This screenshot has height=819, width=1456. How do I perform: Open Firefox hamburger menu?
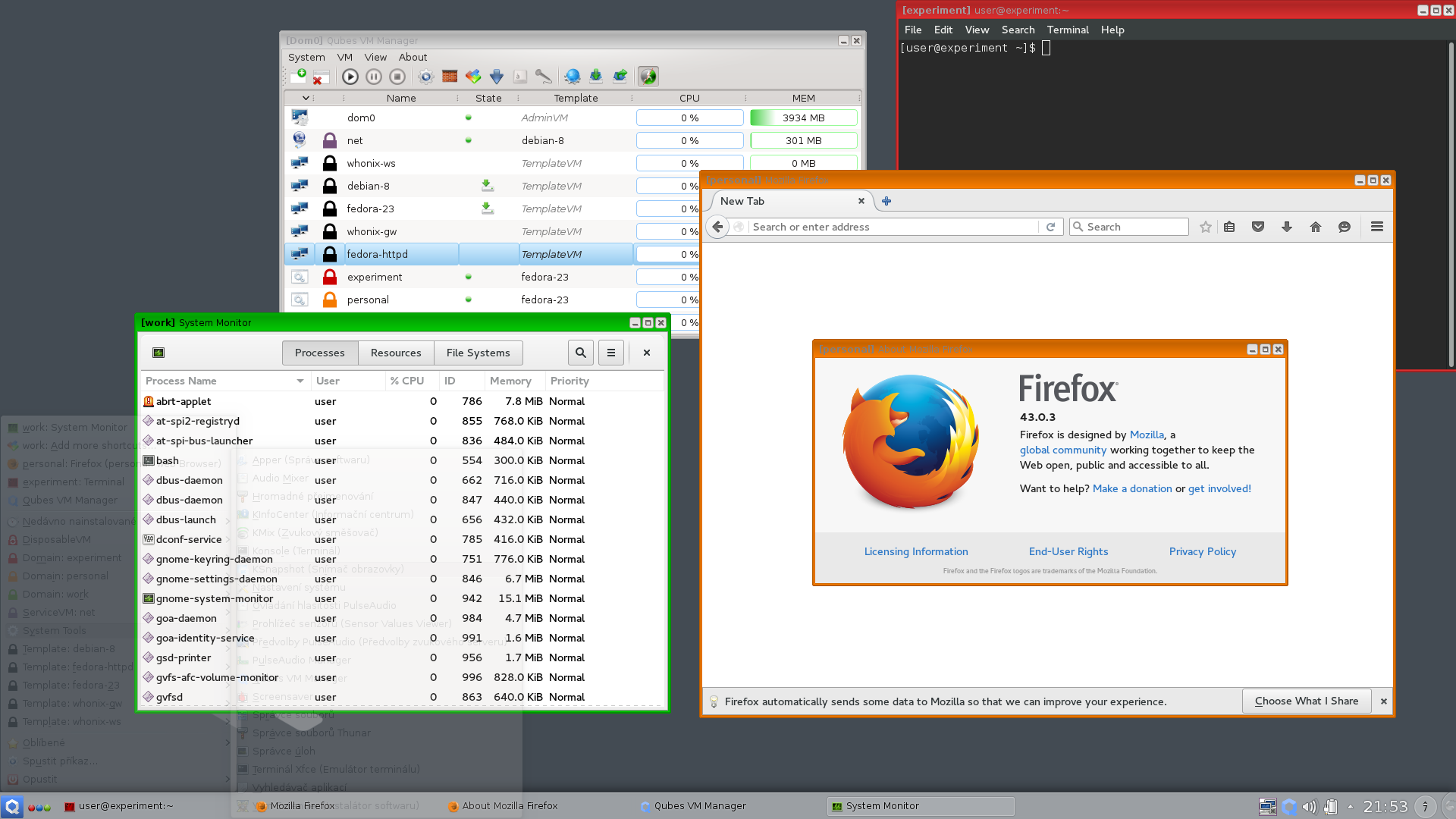coord(1377,227)
